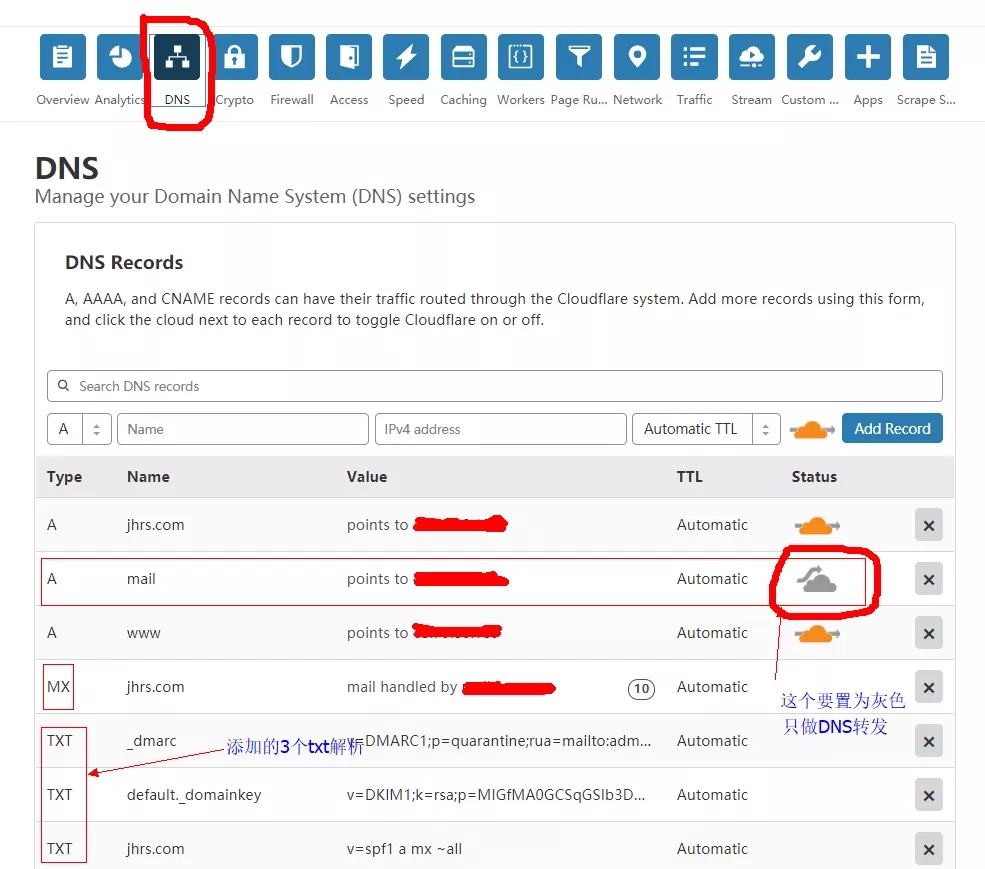Toggle the orange cloud for www record

(x=817, y=633)
